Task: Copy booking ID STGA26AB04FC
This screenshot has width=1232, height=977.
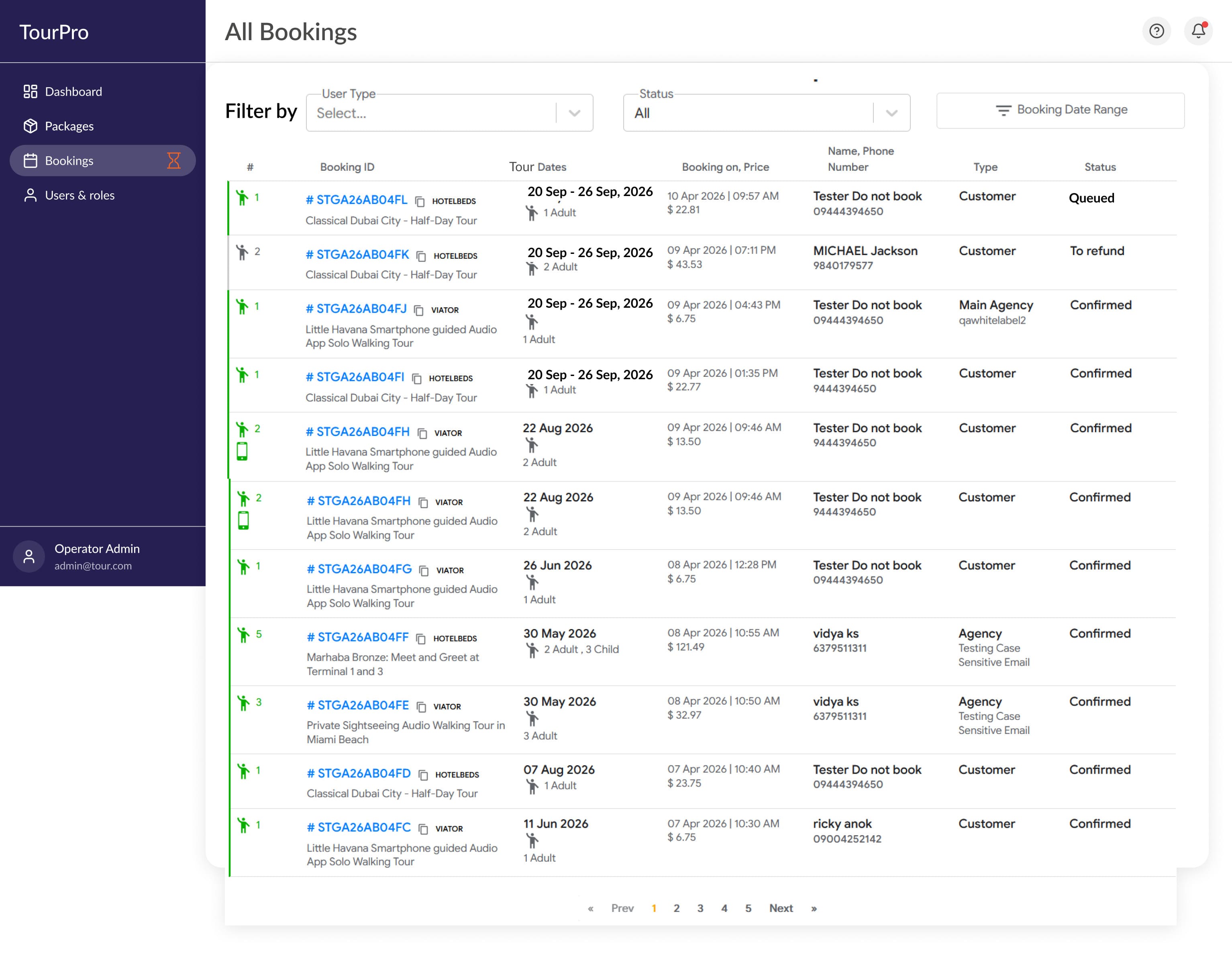Action: coord(423,829)
